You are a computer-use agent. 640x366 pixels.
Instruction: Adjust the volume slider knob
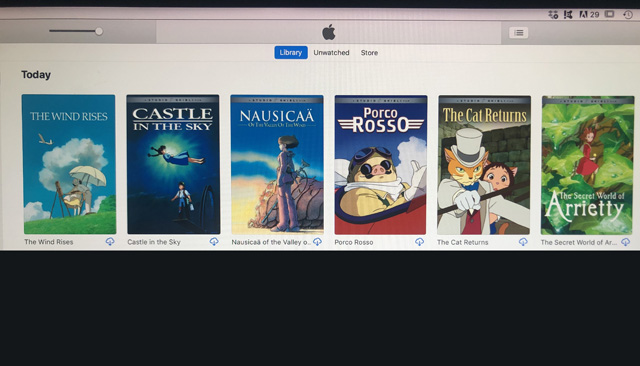pos(99,31)
